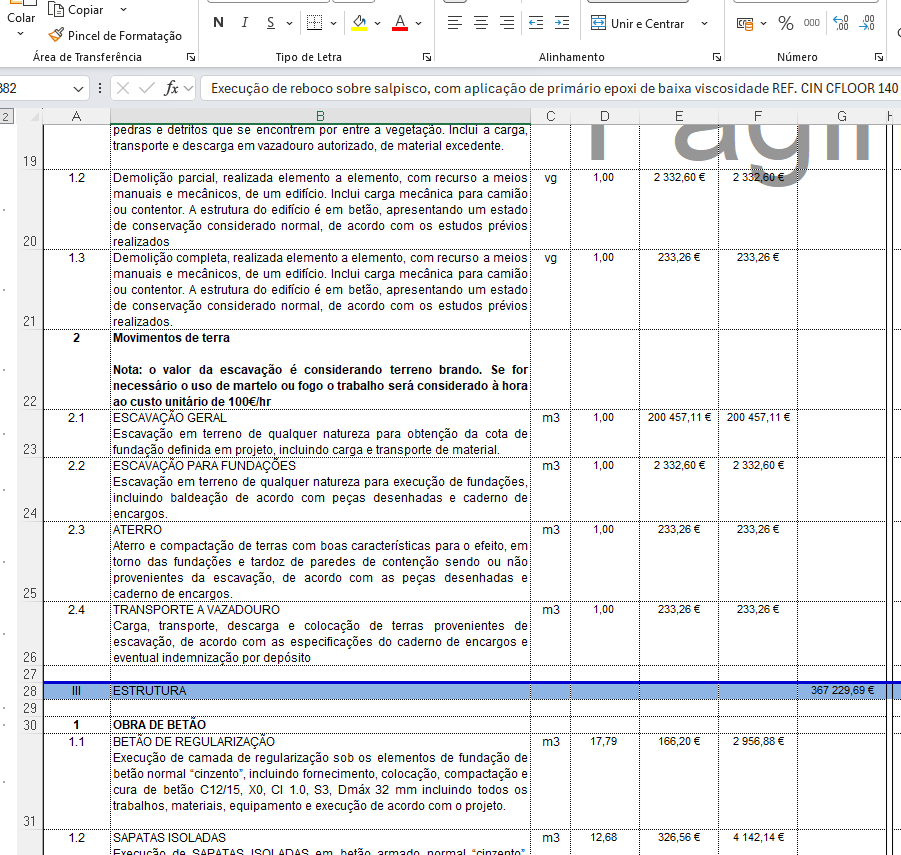Toggle Bold (N) formatting
The width and height of the screenshot is (901, 855).
click(218, 23)
